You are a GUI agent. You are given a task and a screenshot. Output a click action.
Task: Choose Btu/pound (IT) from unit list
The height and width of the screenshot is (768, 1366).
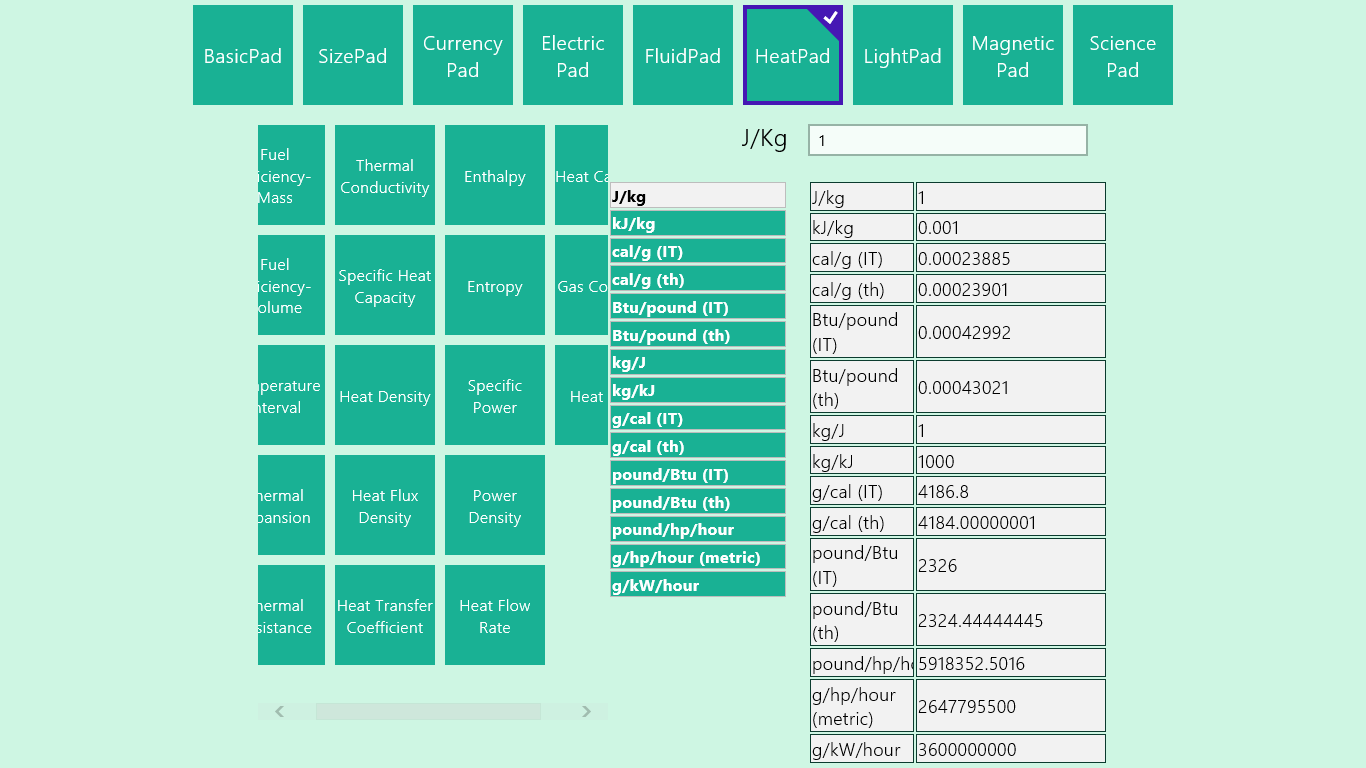point(697,307)
